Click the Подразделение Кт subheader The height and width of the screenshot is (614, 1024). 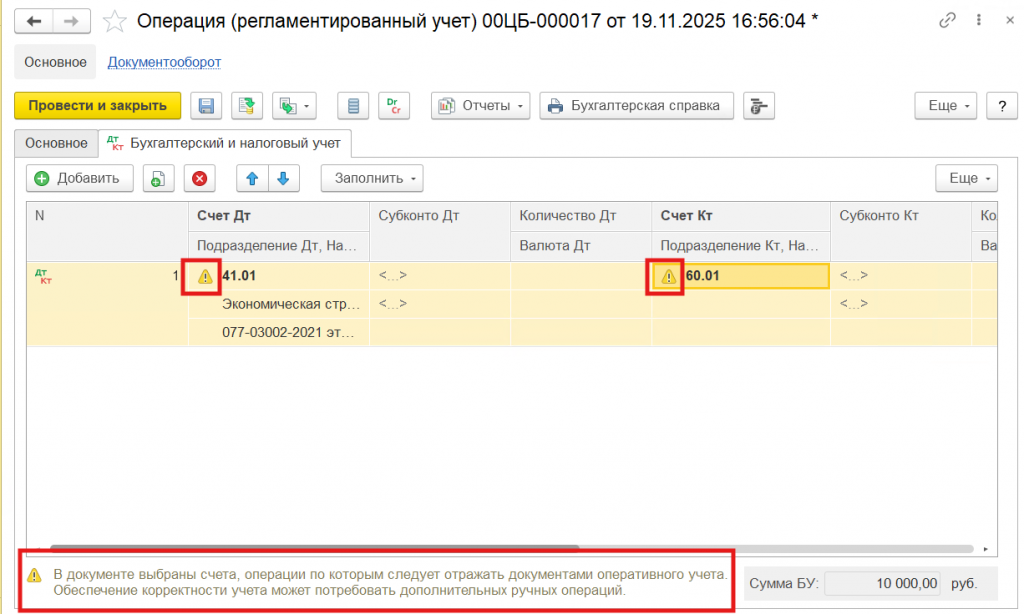741,246
